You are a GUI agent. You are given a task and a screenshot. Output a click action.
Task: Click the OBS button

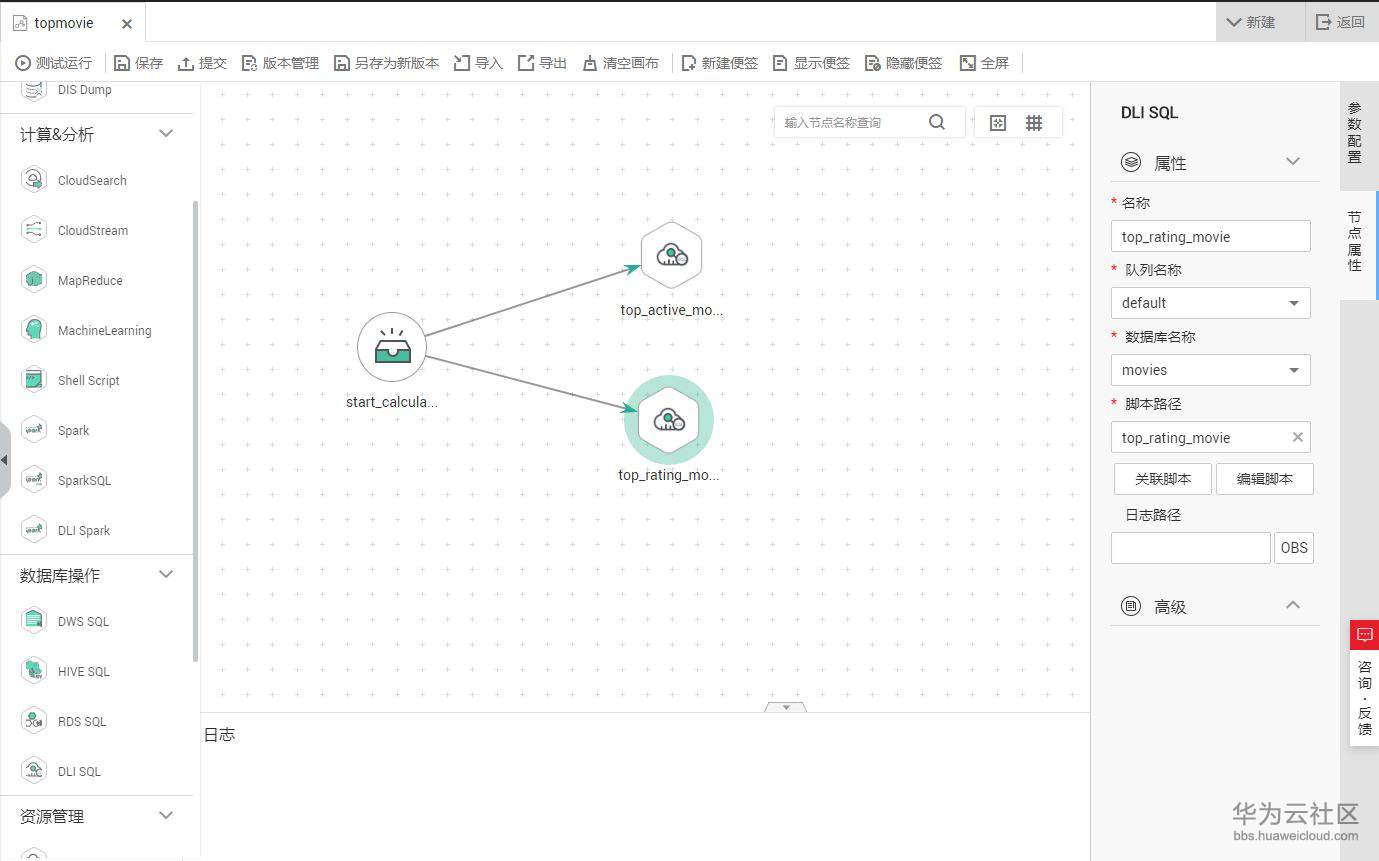pos(1294,548)
